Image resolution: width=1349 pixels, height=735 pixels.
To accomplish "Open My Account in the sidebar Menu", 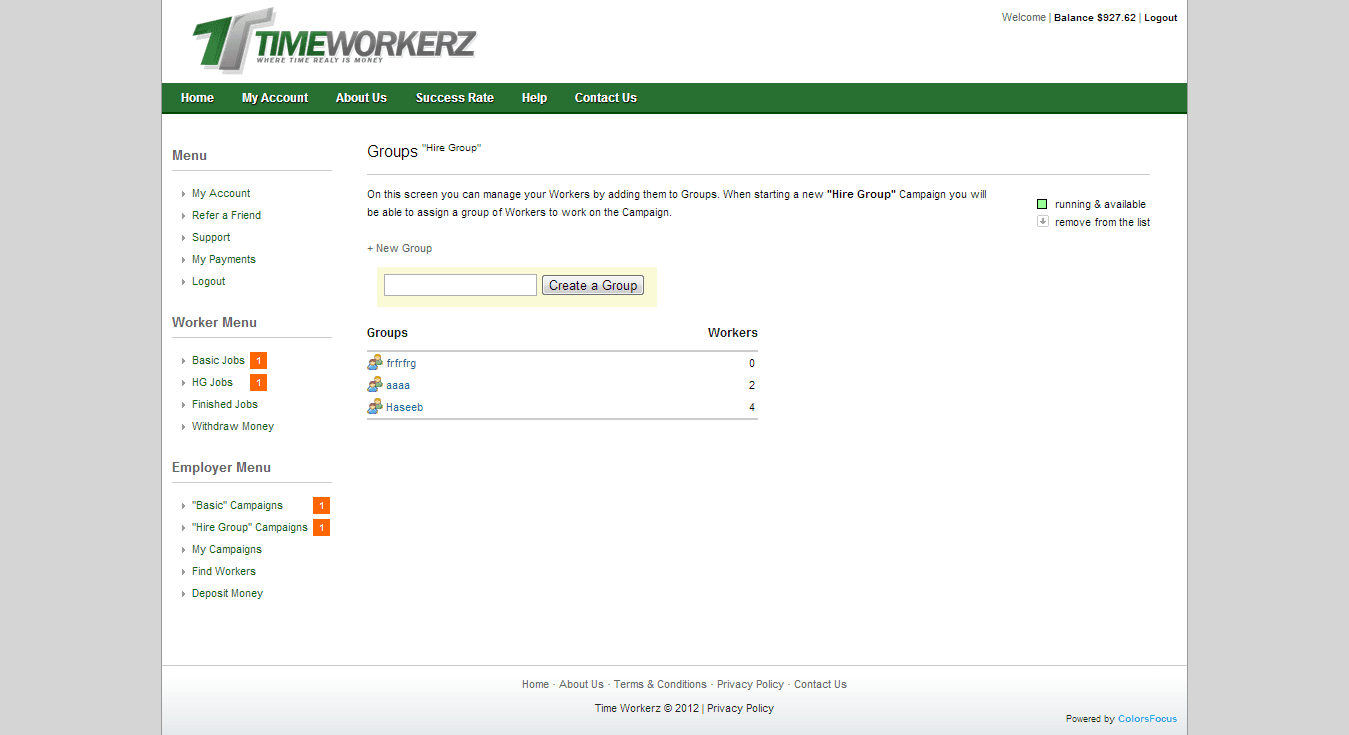I will [x=221, y=193].
